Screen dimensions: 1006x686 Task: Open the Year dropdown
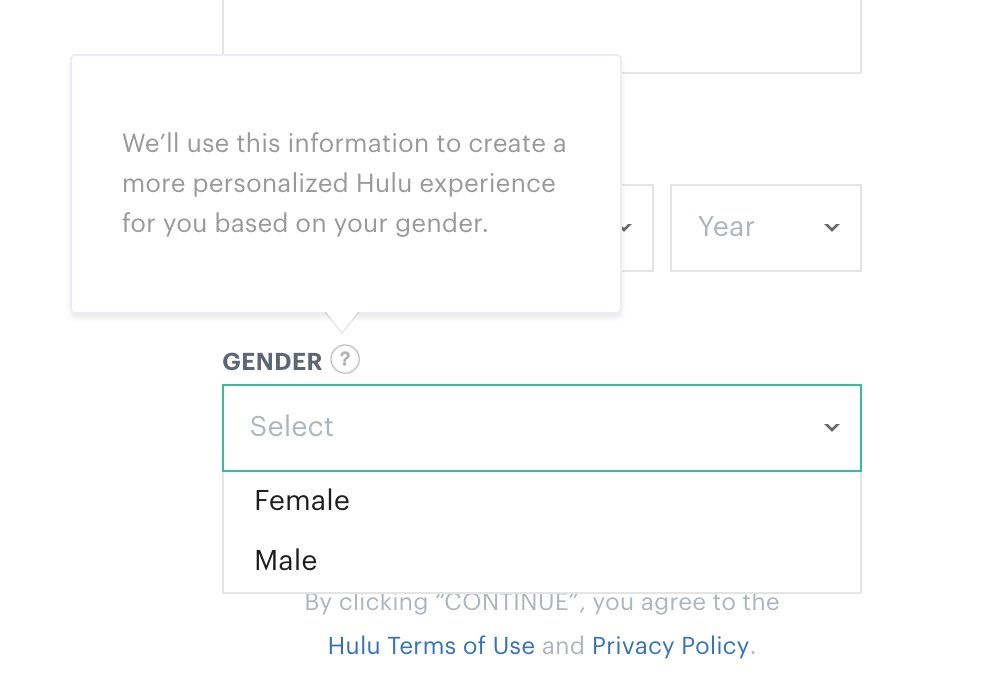[x=765, y=228]
